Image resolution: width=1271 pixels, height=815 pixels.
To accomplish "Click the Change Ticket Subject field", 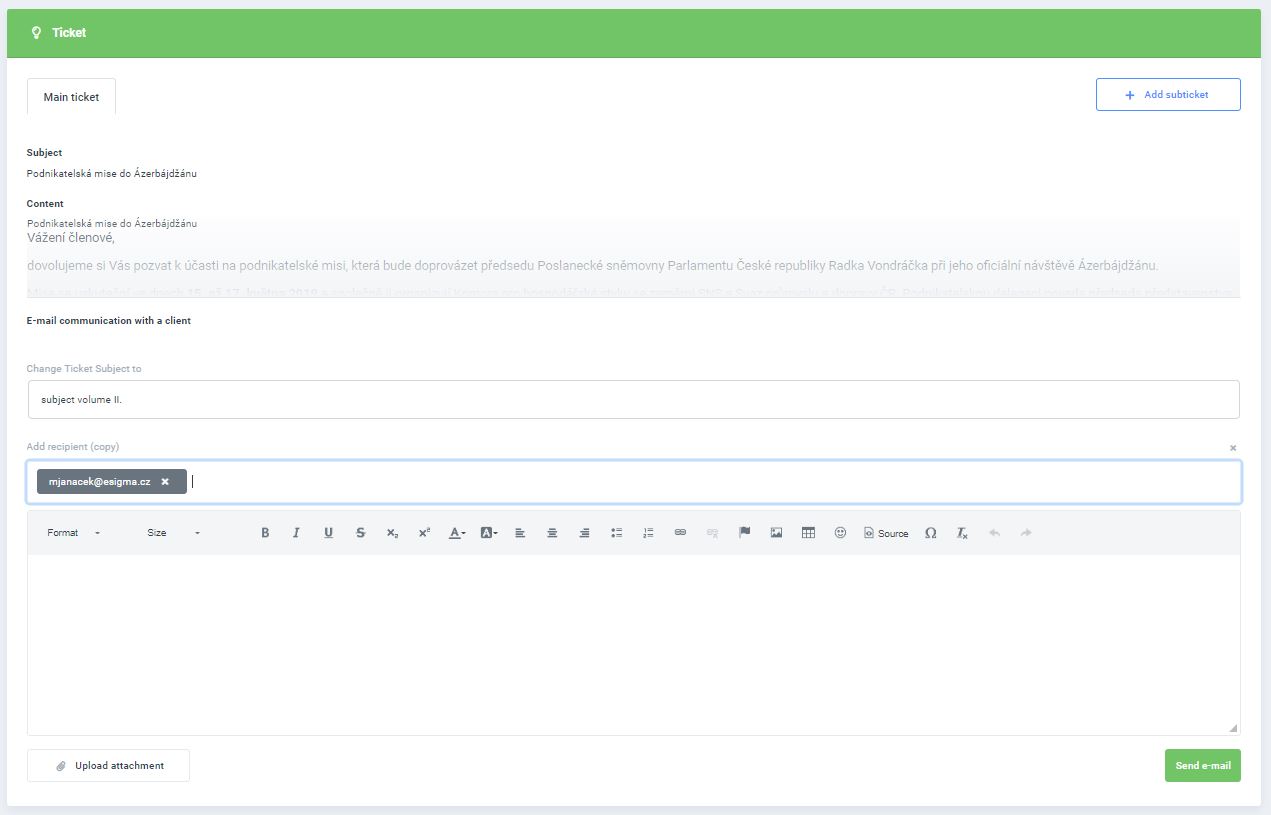I will point(633,399).
